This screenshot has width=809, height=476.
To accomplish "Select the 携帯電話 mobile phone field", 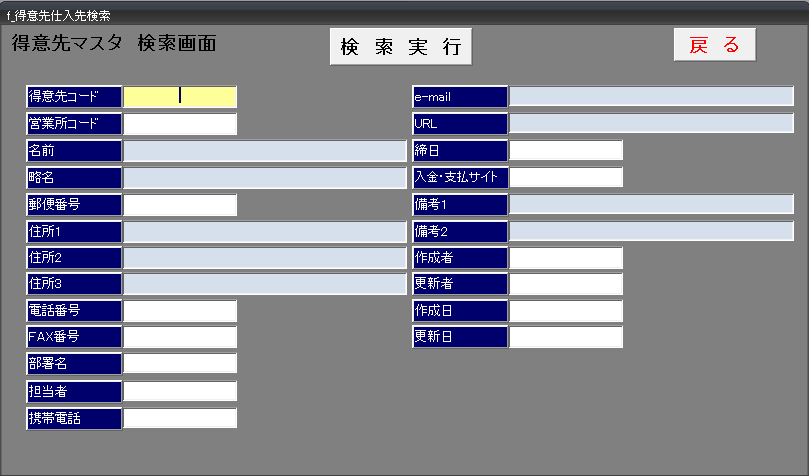I will pyautogui.click(x=180, y=418).
